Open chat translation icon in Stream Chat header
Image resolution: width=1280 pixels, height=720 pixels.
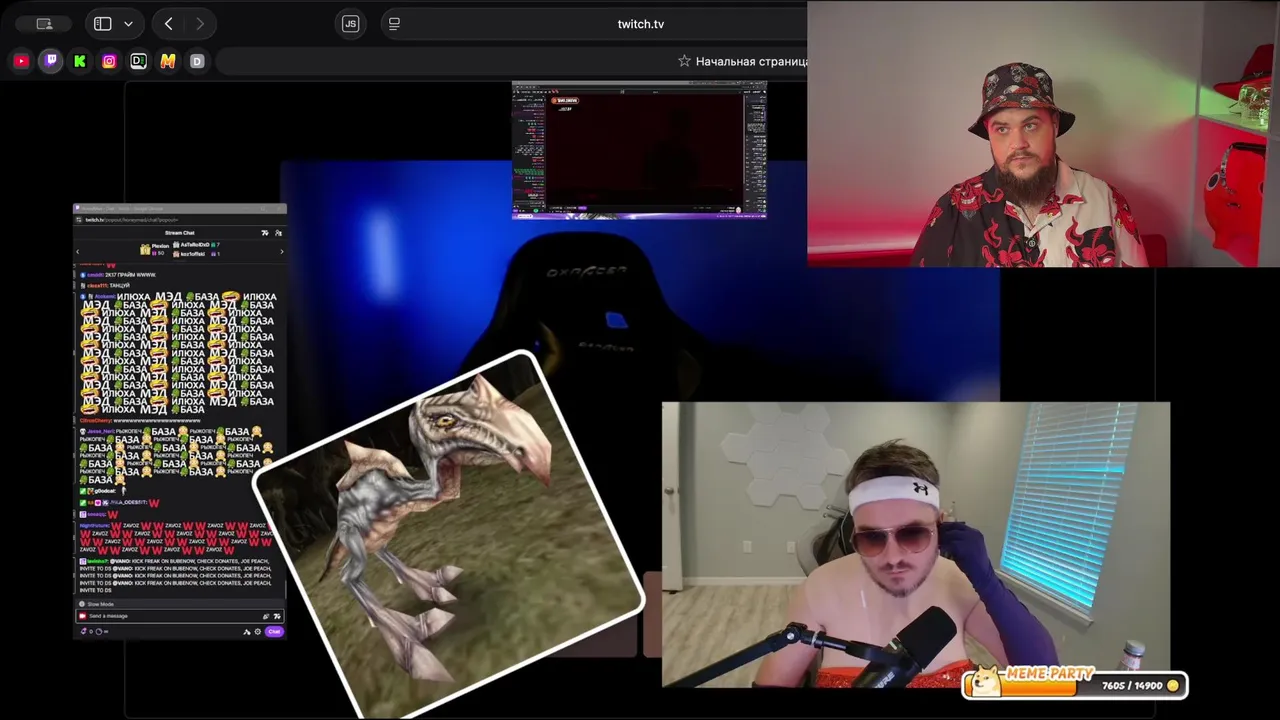click(264, 233)
